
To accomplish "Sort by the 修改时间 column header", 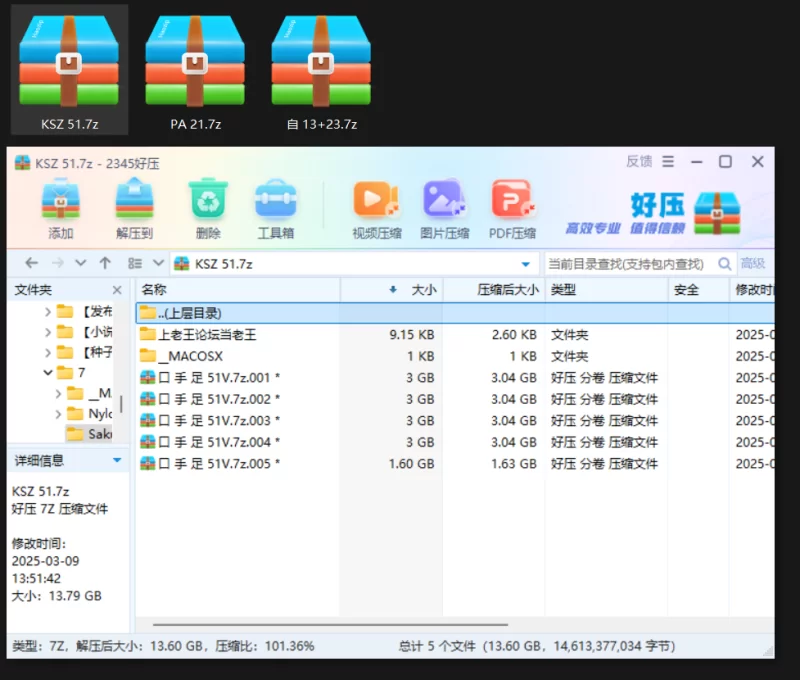I will click(x=752, y=290).
